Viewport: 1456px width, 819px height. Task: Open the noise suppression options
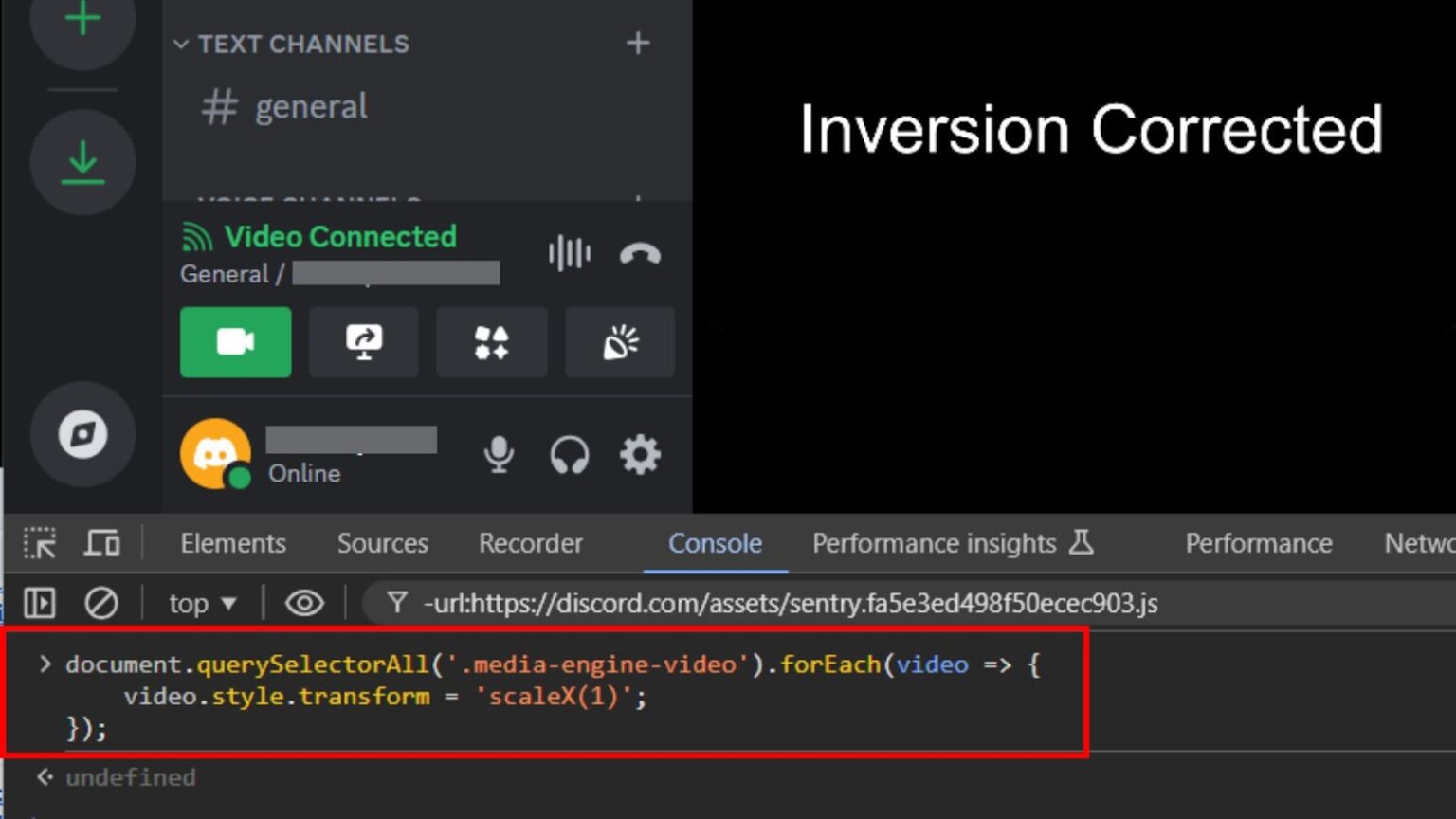[x=569, y=253]
